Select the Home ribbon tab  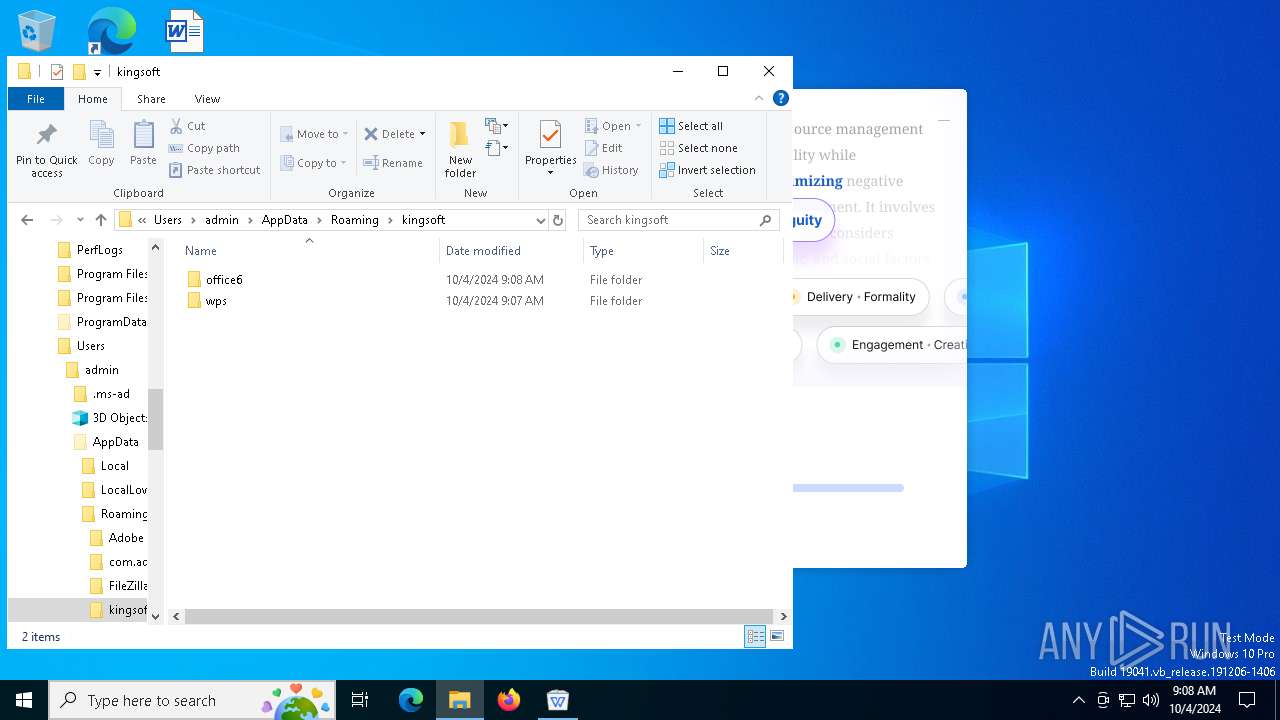93,99
